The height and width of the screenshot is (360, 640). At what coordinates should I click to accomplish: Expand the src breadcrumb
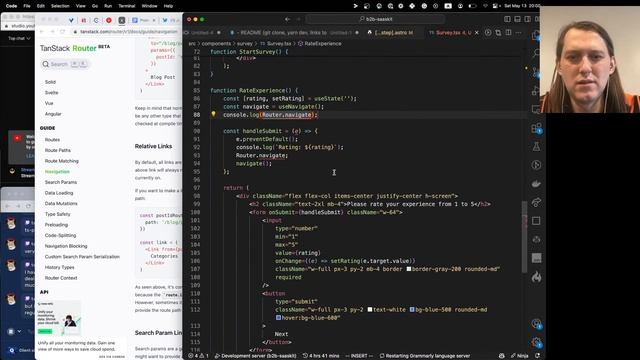click(x=191, y=43)
